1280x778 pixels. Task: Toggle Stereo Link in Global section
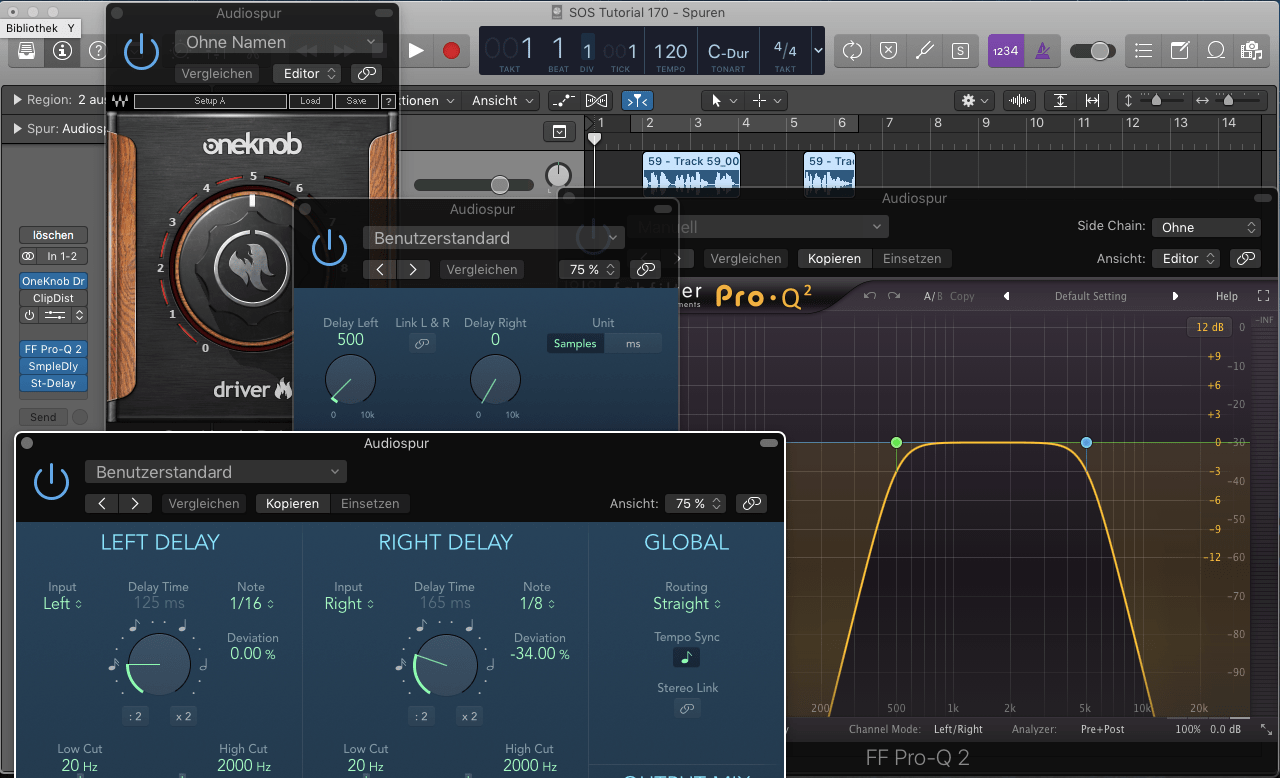click(686, 708)
